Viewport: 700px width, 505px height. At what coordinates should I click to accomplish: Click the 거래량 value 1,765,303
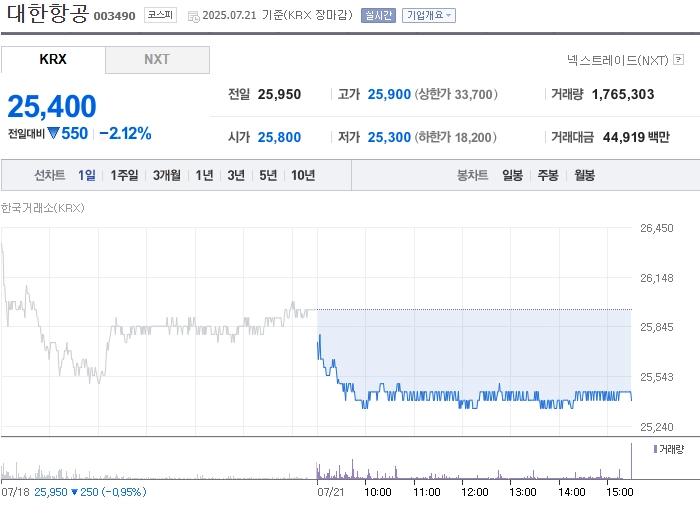(623, 94)
